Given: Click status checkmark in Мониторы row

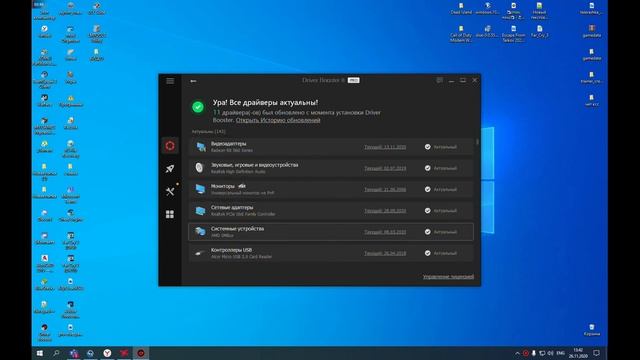Looking at the screenshot, I should pos(427,189).
